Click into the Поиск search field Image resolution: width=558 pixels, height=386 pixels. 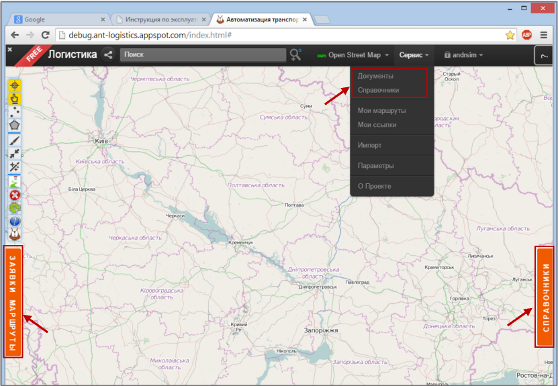point(203,55)
